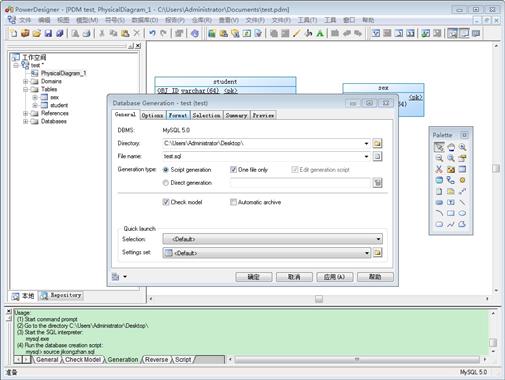Select Script generation radio button
Viewport: 505px width, 380px height.
[166, 170]
